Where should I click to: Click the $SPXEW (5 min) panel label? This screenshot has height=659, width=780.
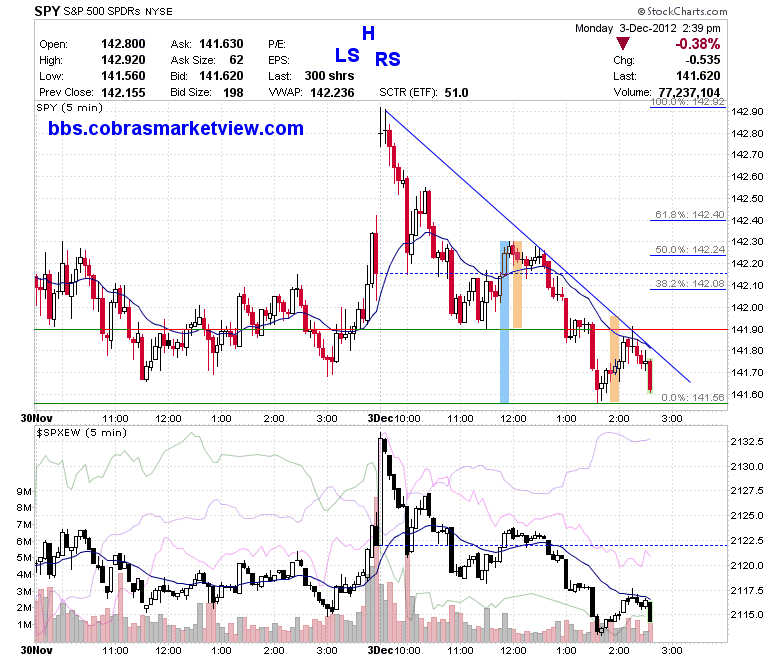[x=82, y=432]
